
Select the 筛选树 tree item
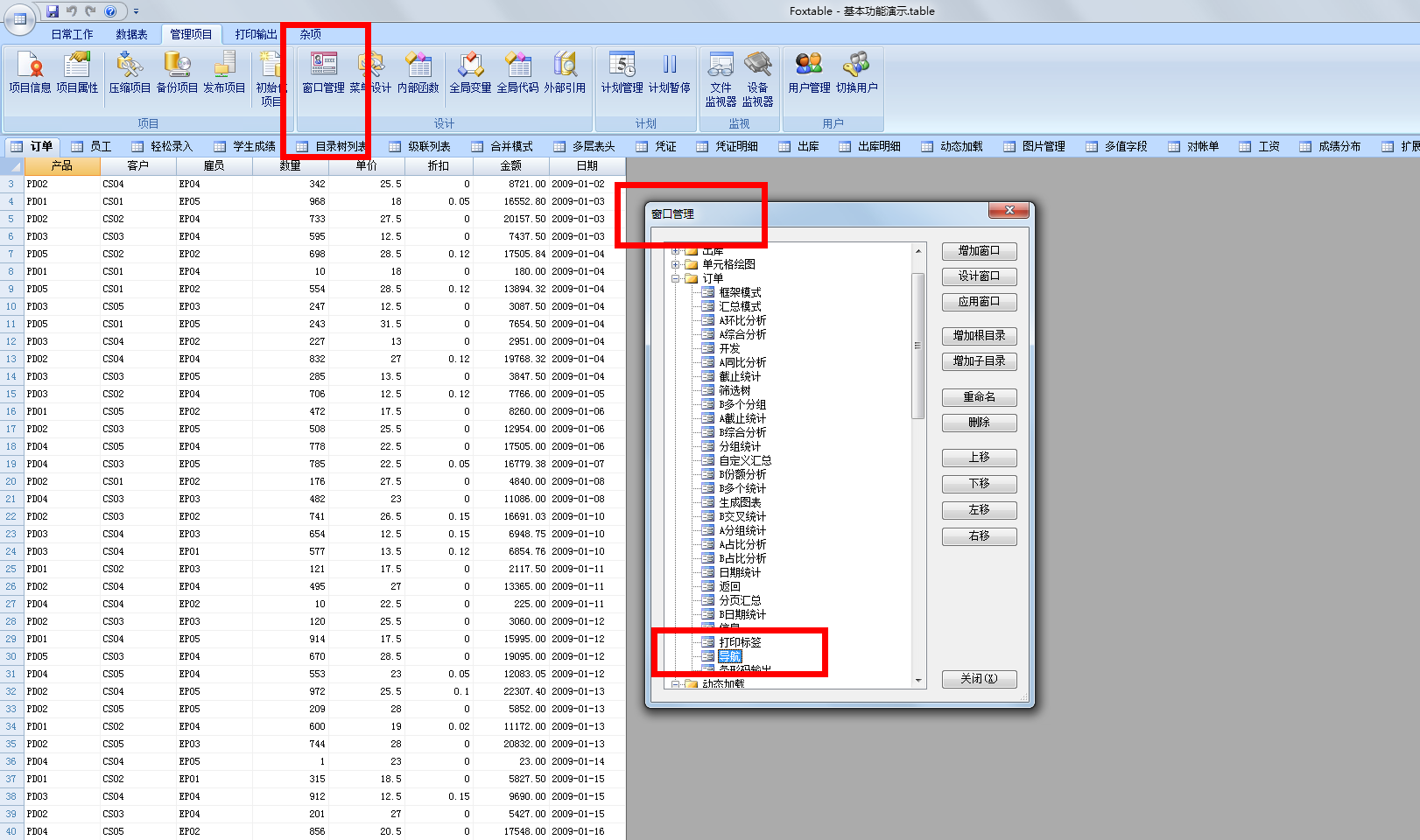735,390
